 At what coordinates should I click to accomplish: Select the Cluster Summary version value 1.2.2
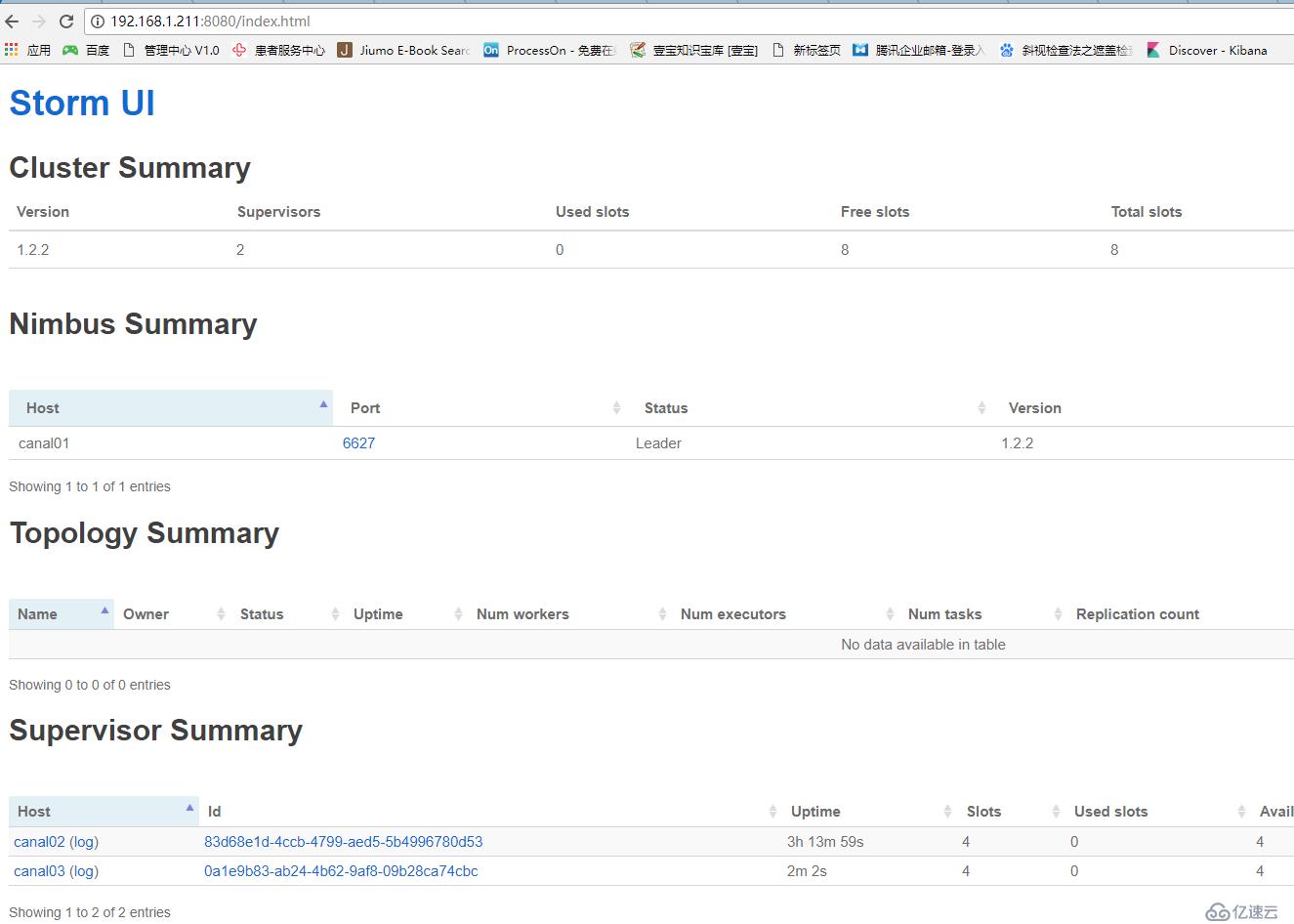click(x=32, y=249)
